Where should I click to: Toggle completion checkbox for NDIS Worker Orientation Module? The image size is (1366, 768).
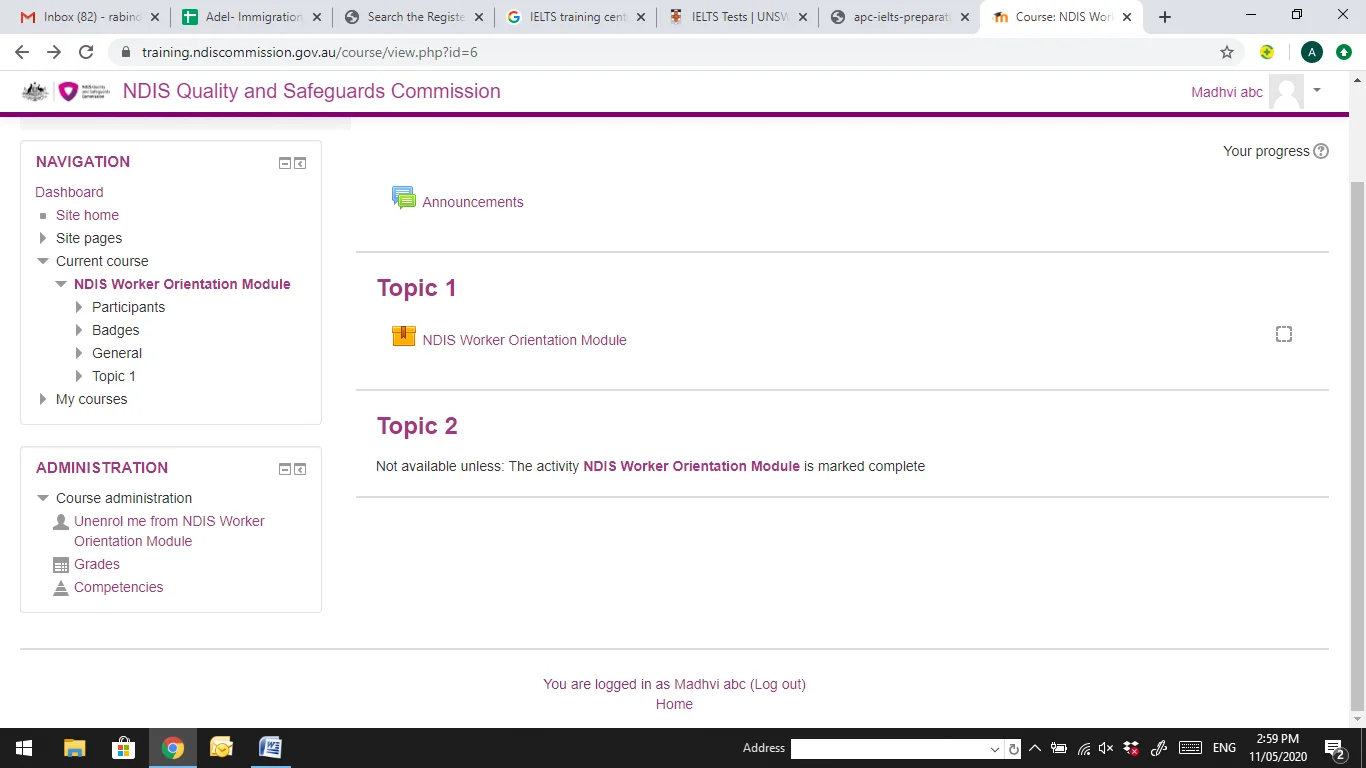pyautogui.click(x=1284, y=334)
